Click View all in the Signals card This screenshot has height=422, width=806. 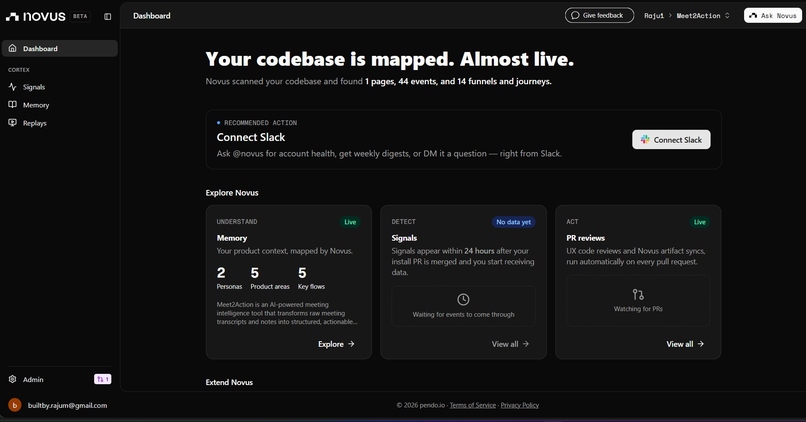pyautogui.click(x=510, y=344)
